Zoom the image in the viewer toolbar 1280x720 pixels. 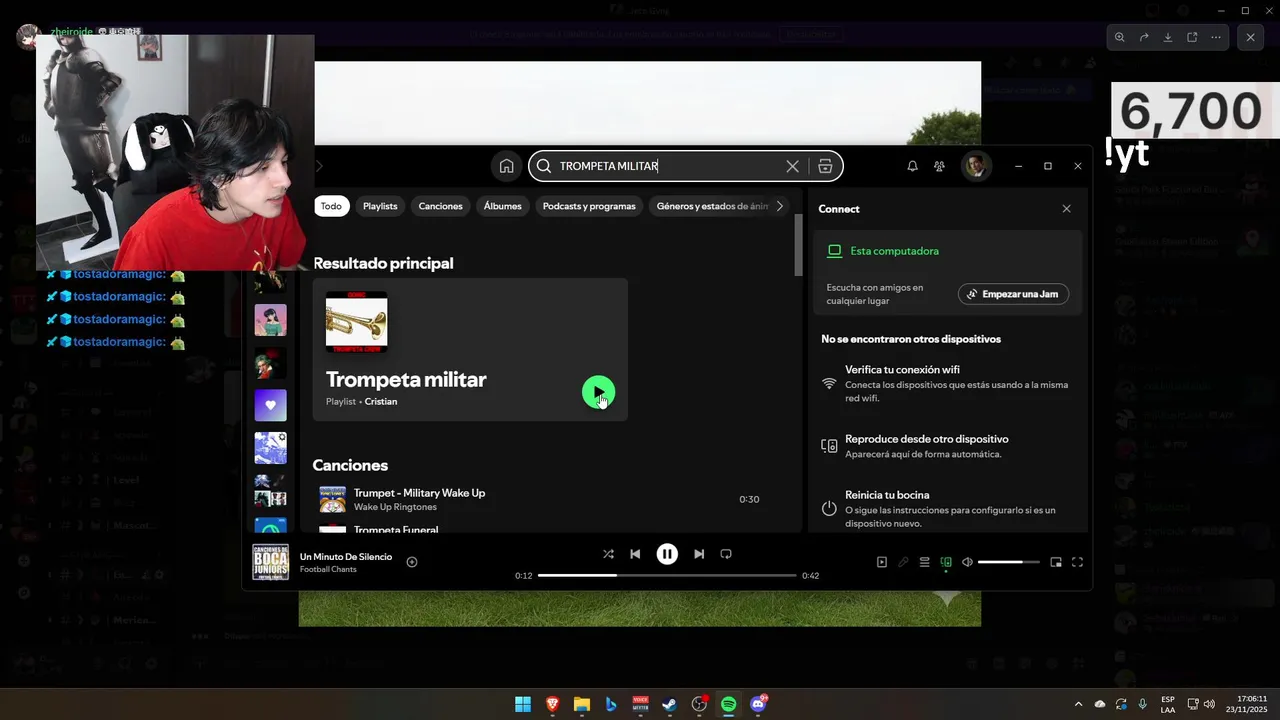[x=1120, y=37]
